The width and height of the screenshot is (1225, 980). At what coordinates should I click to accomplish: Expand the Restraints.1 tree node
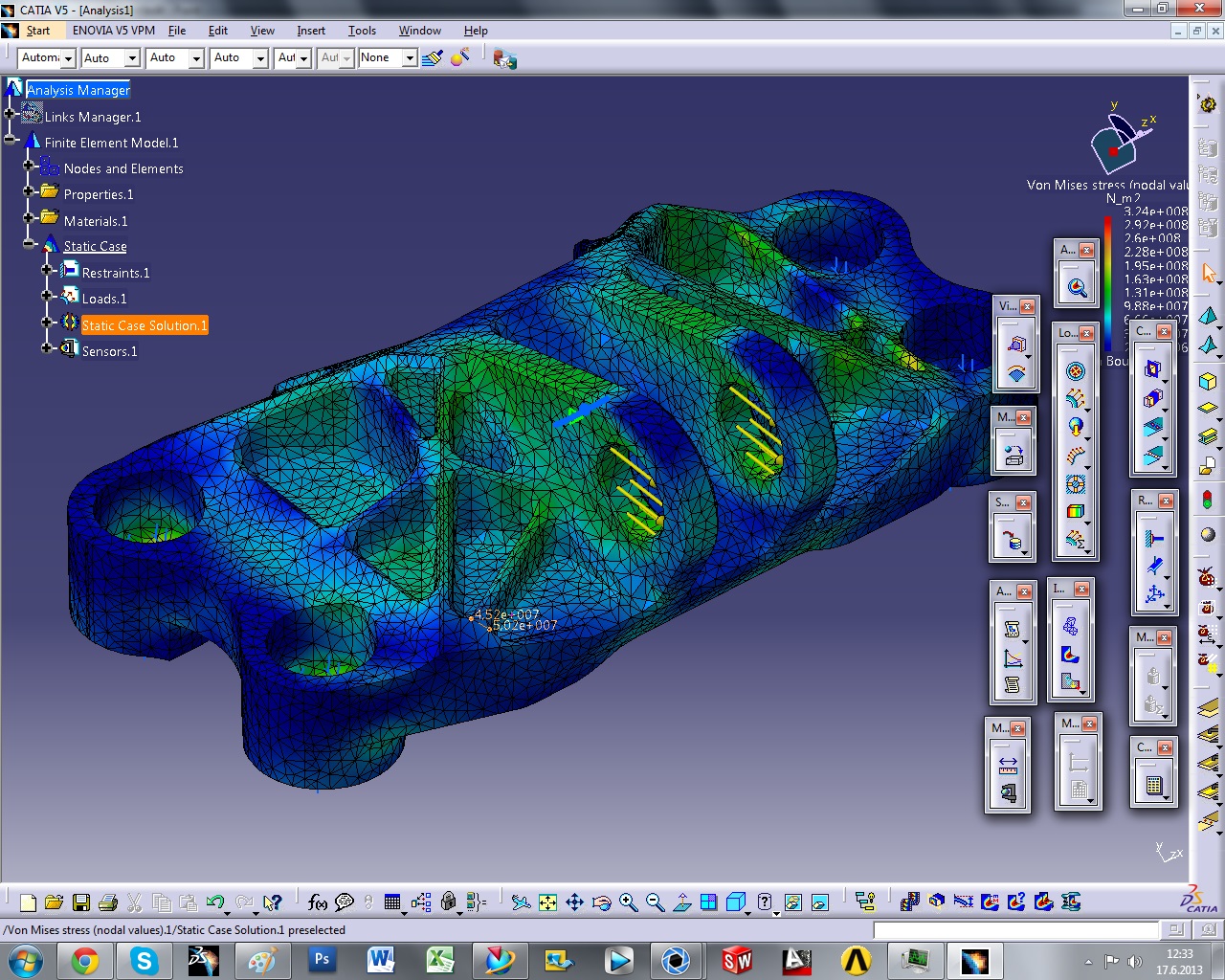[x=47, y=271]
